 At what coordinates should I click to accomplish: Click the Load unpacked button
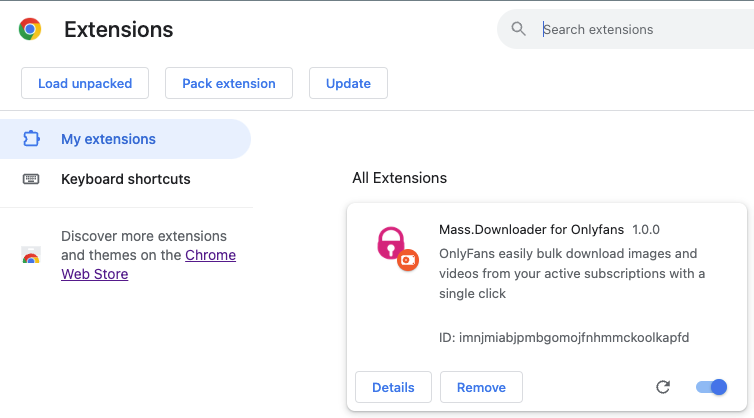[x=85, y=83]
